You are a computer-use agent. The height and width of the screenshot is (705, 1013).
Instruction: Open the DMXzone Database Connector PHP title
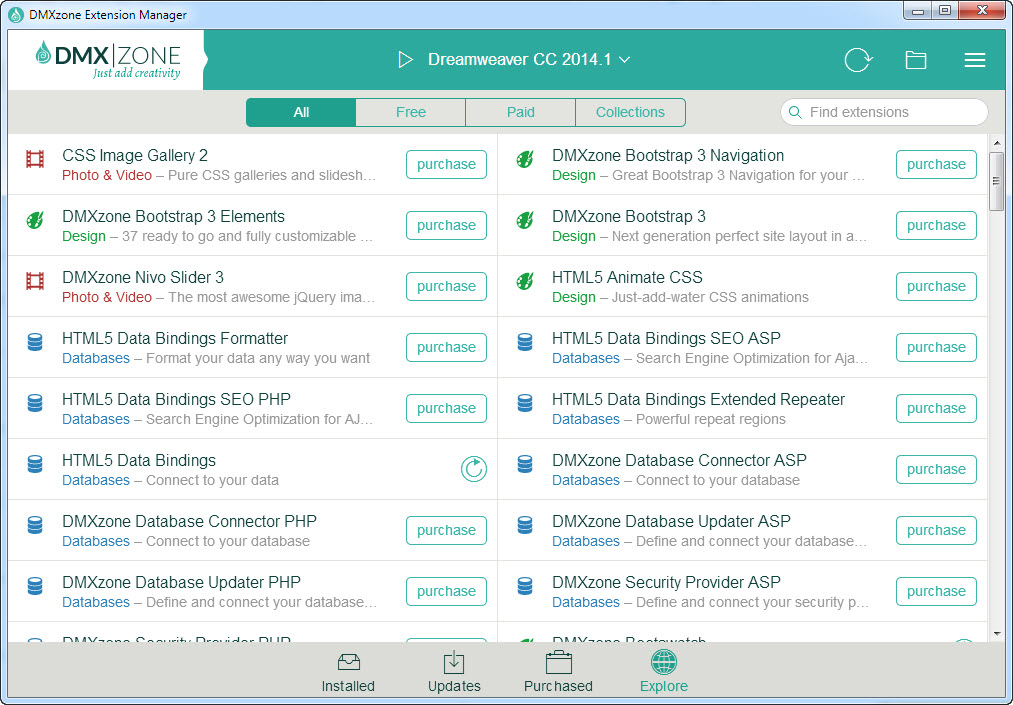coord(189,521)
